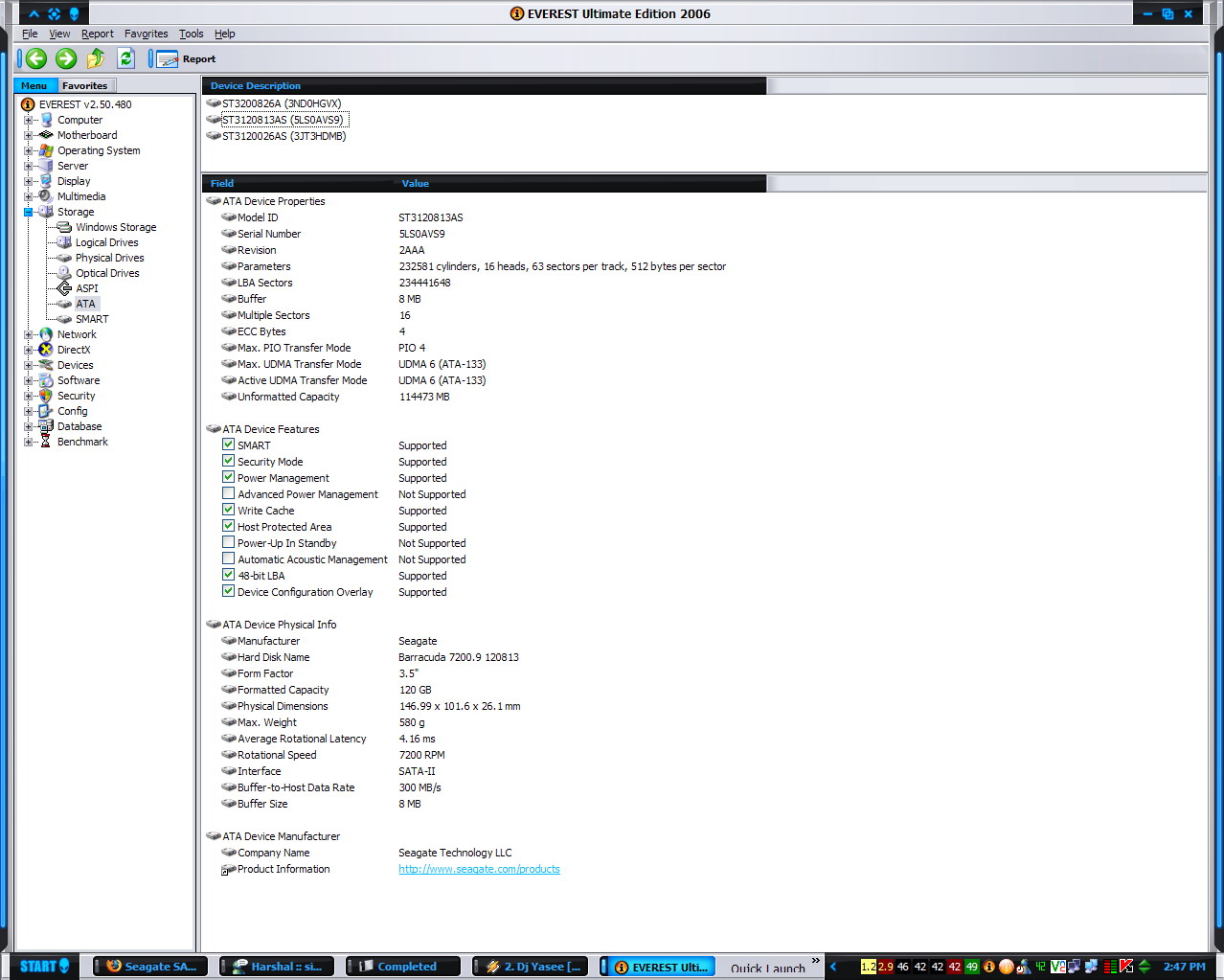Collapse the Storage tree node
Screen dimensions: 1224x980
coord(28,212)
